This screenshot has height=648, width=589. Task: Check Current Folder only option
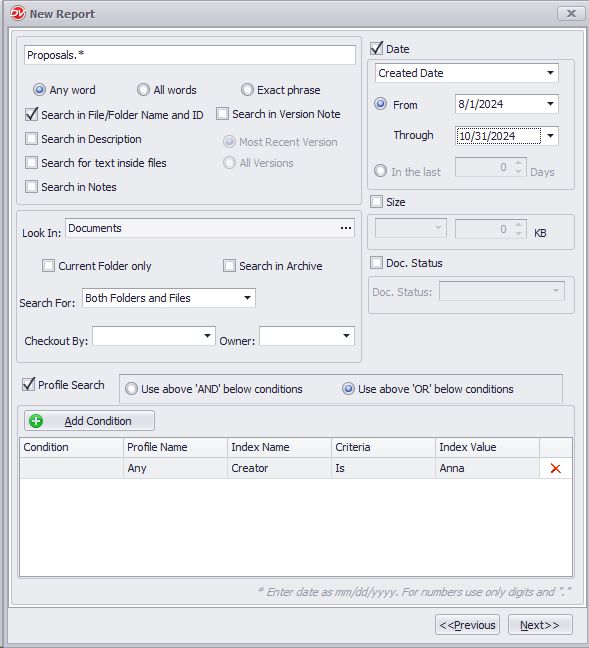pyautogui.click(x=48, y=265)
